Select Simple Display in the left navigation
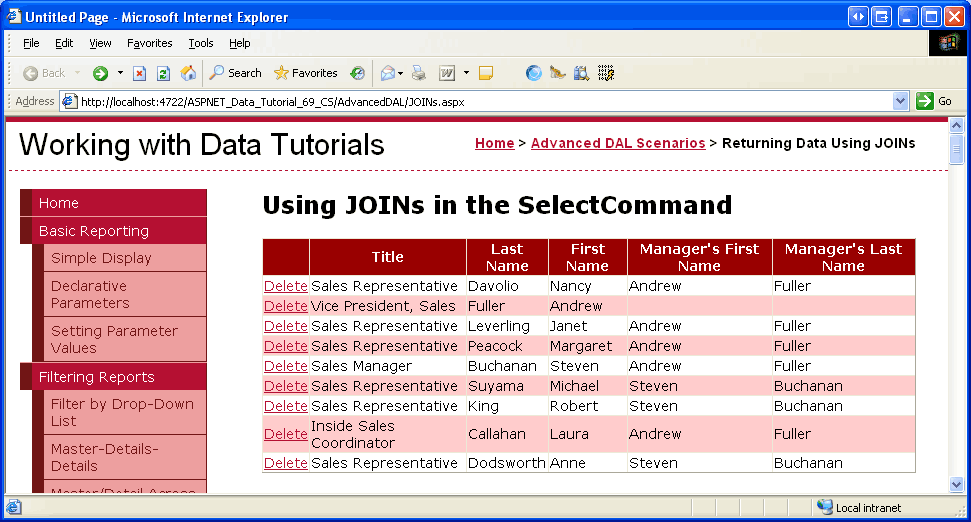971x522 pixels. [x=101, y=258]
